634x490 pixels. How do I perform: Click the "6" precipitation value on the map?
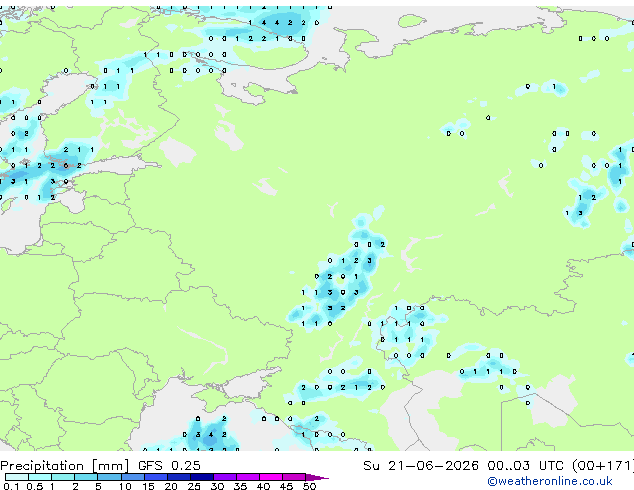[66, 166]
